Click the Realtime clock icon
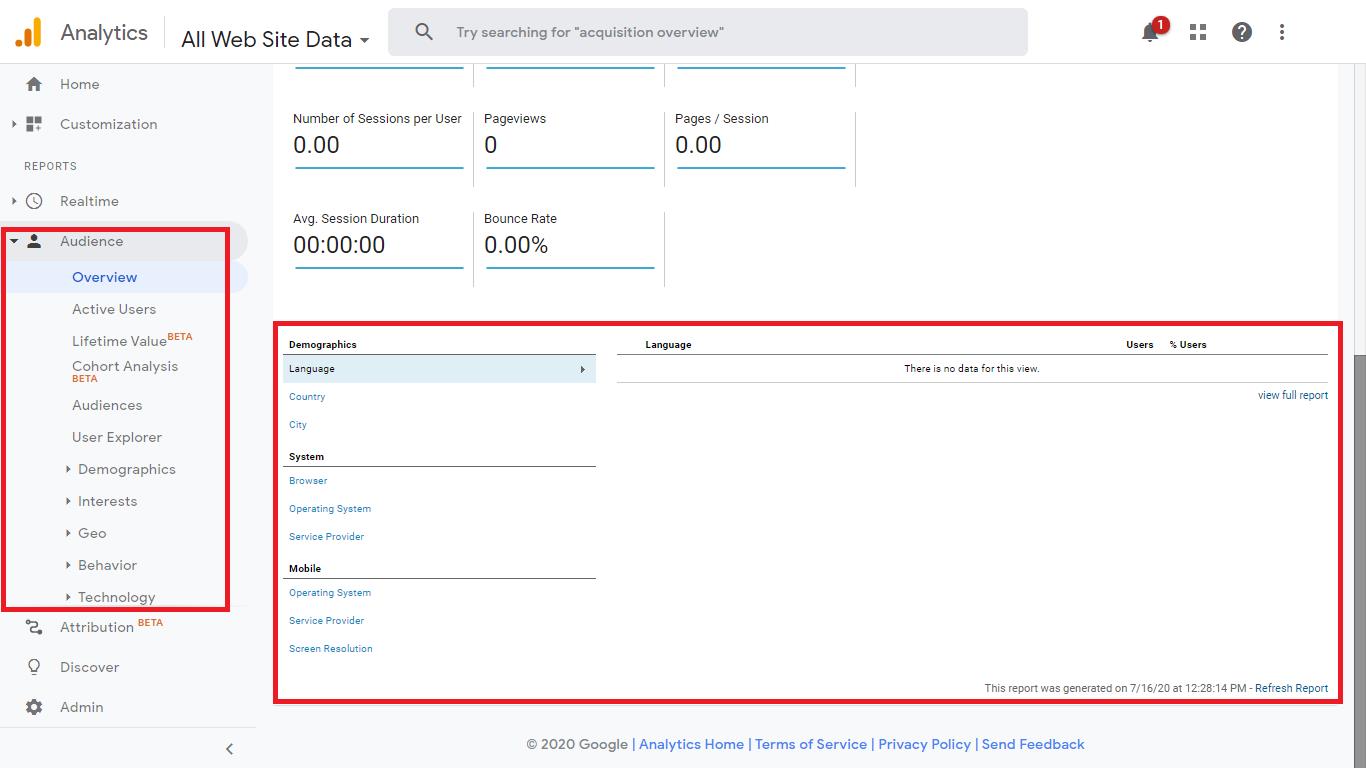This screenshot has width=1366, height=768. point(34,201)
